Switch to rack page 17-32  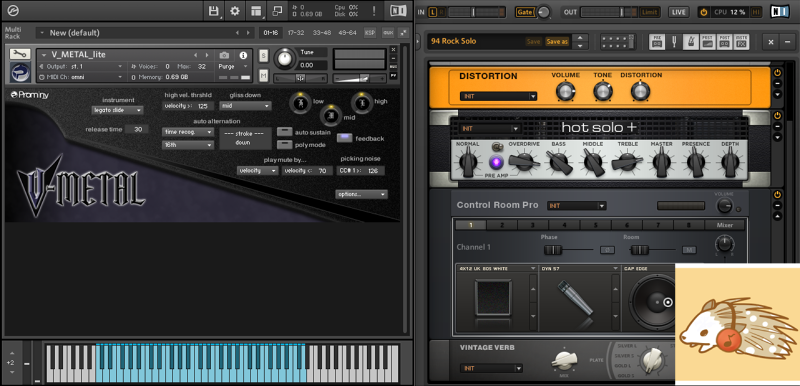pos(296,33)
